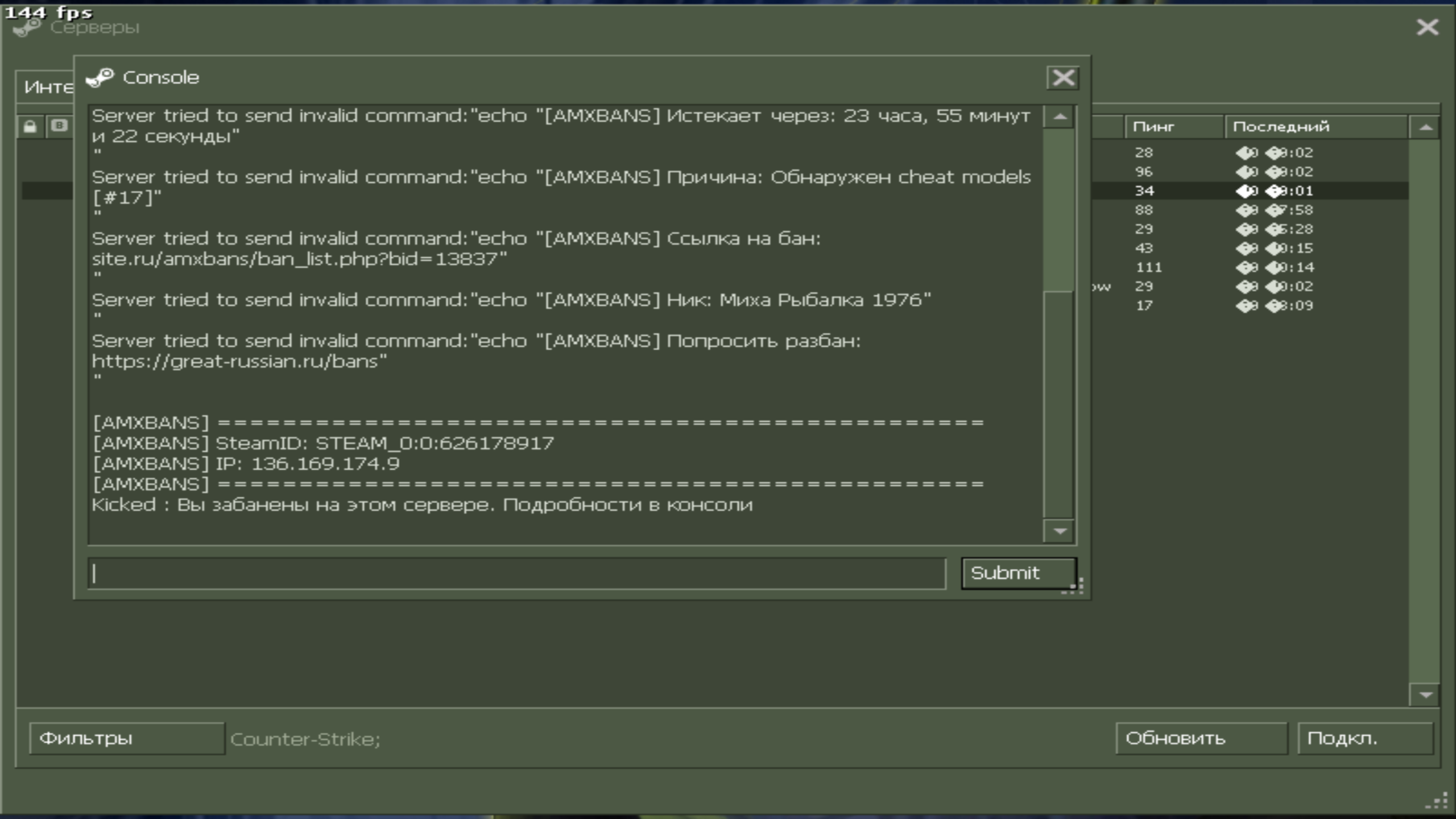Click the Steam icon in Console title bar

(x=100, y=77)
